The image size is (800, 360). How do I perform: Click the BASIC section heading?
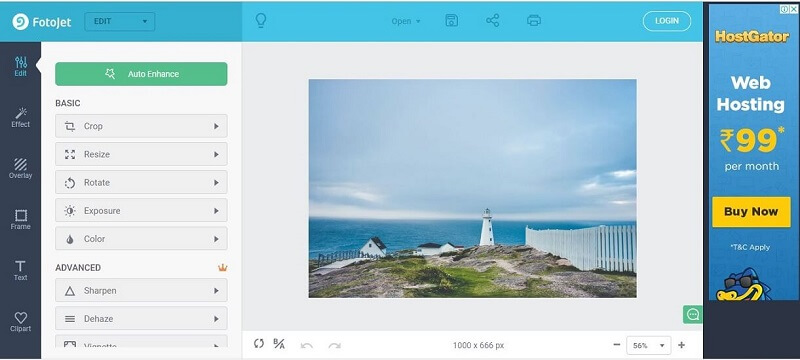coord(68,103)
